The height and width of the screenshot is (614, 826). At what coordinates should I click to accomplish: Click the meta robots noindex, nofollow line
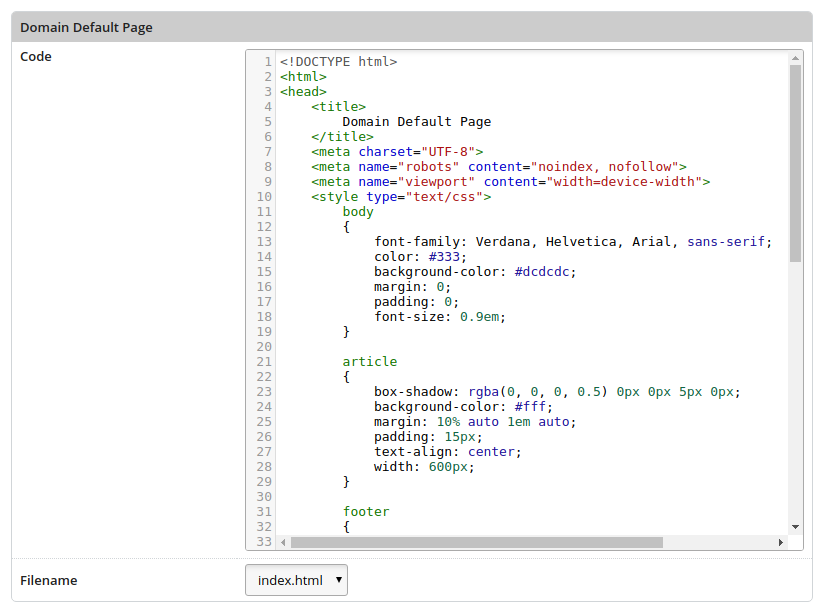(499, 167)
